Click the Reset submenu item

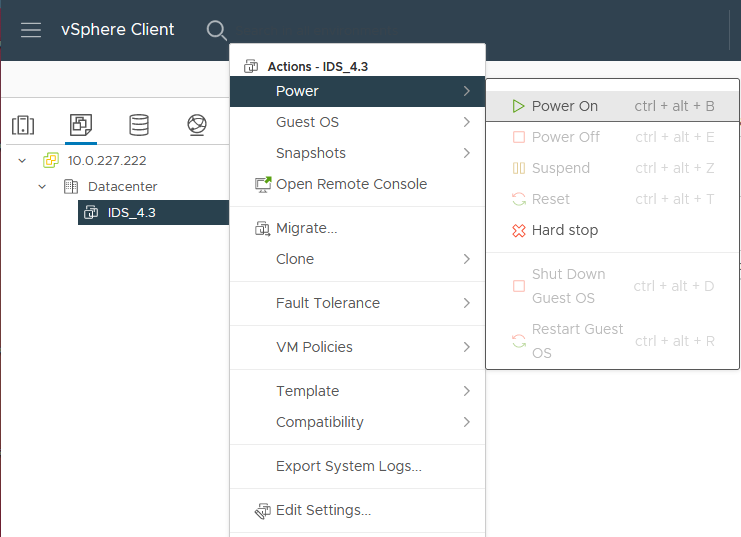click(612, 199)
